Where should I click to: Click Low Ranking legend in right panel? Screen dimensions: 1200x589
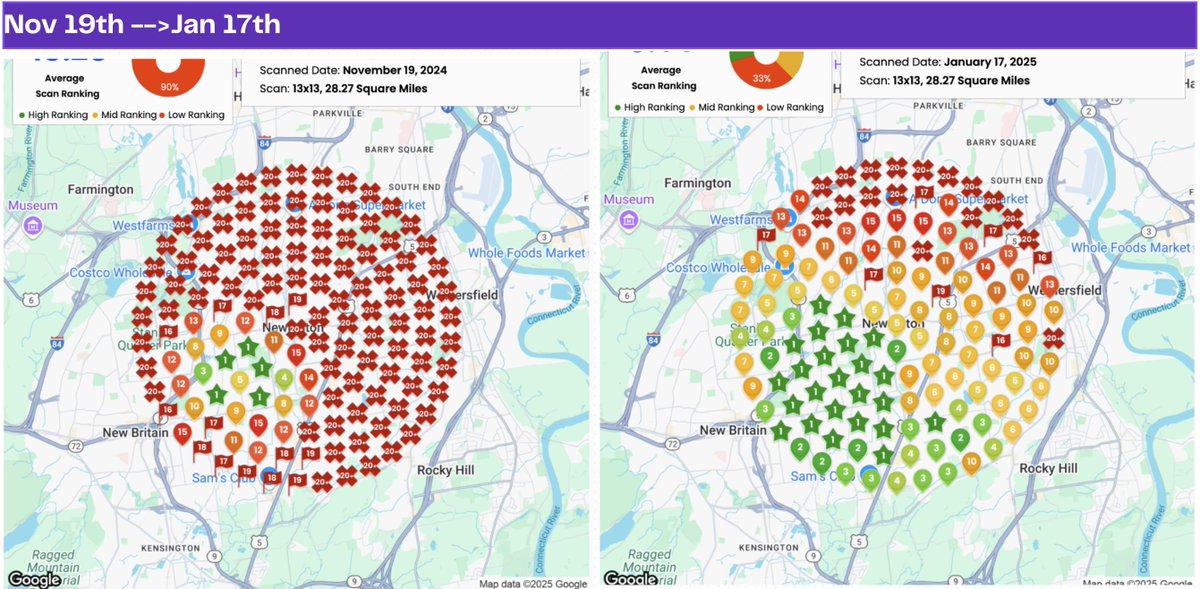[792, 107]
